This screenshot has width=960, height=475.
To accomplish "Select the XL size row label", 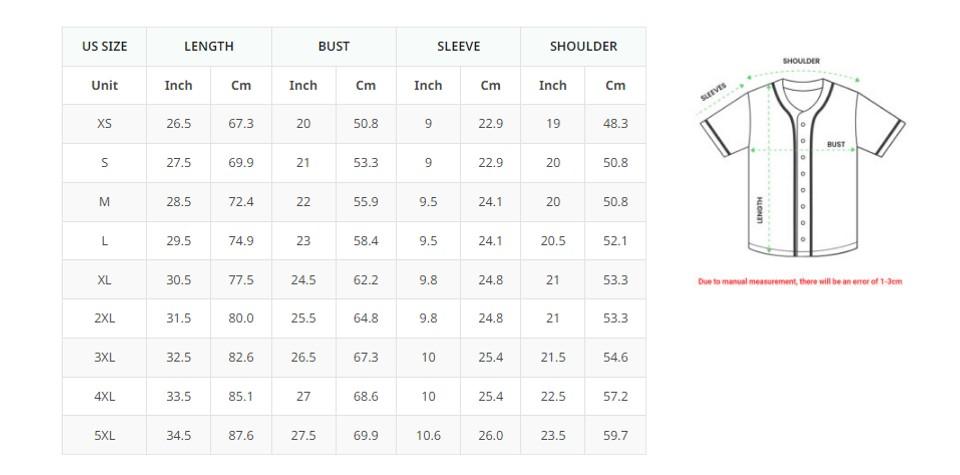I will click(x=105, y=280).
